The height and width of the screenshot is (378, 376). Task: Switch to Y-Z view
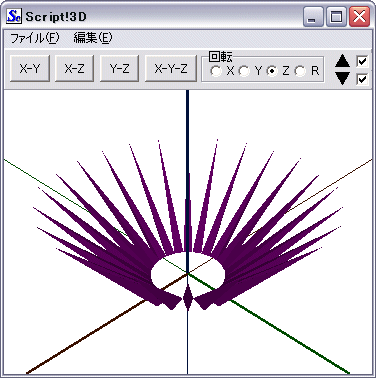coord(119,69)
